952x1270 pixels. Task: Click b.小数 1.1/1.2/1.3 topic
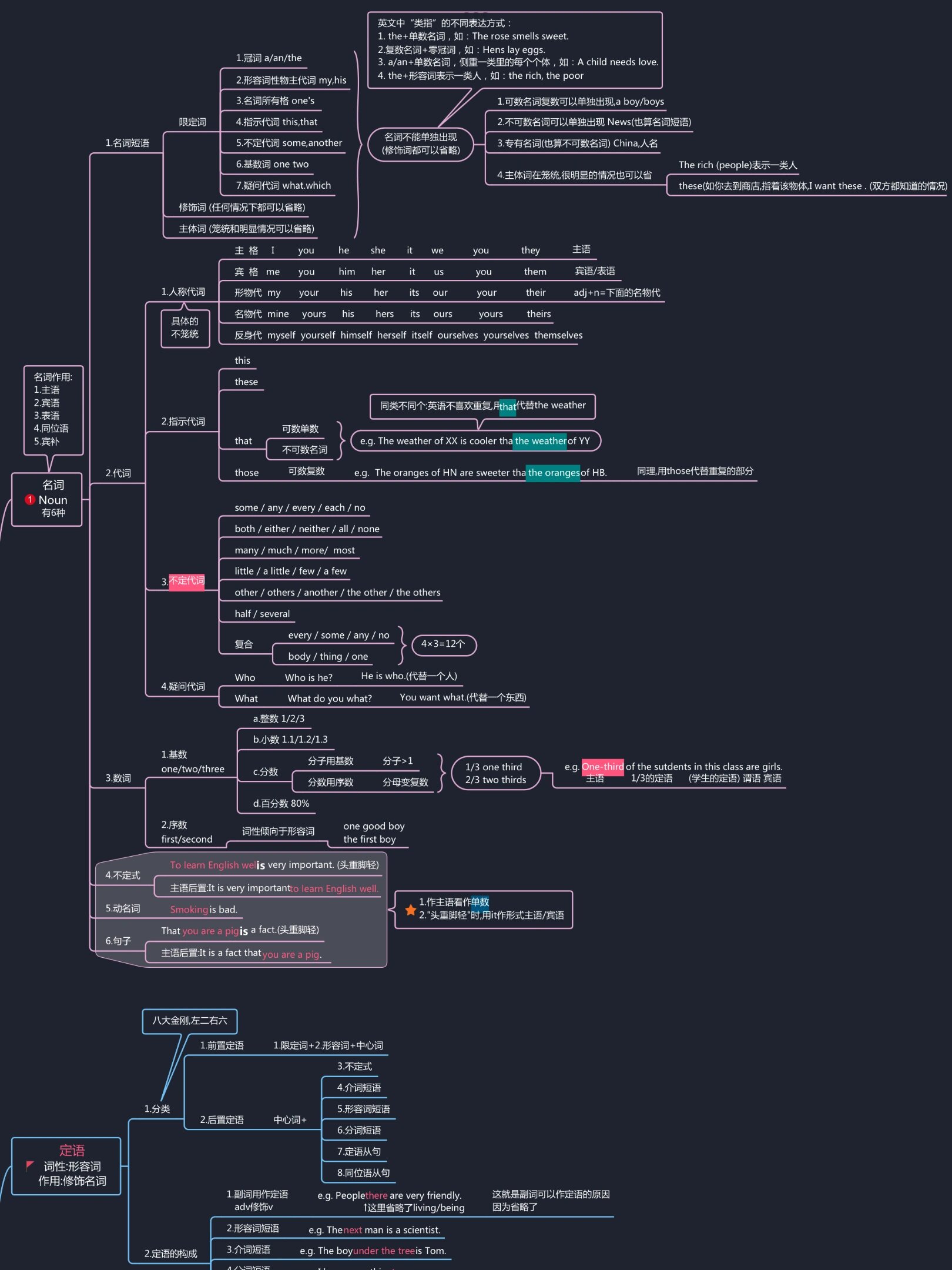(x=290, y=739)
